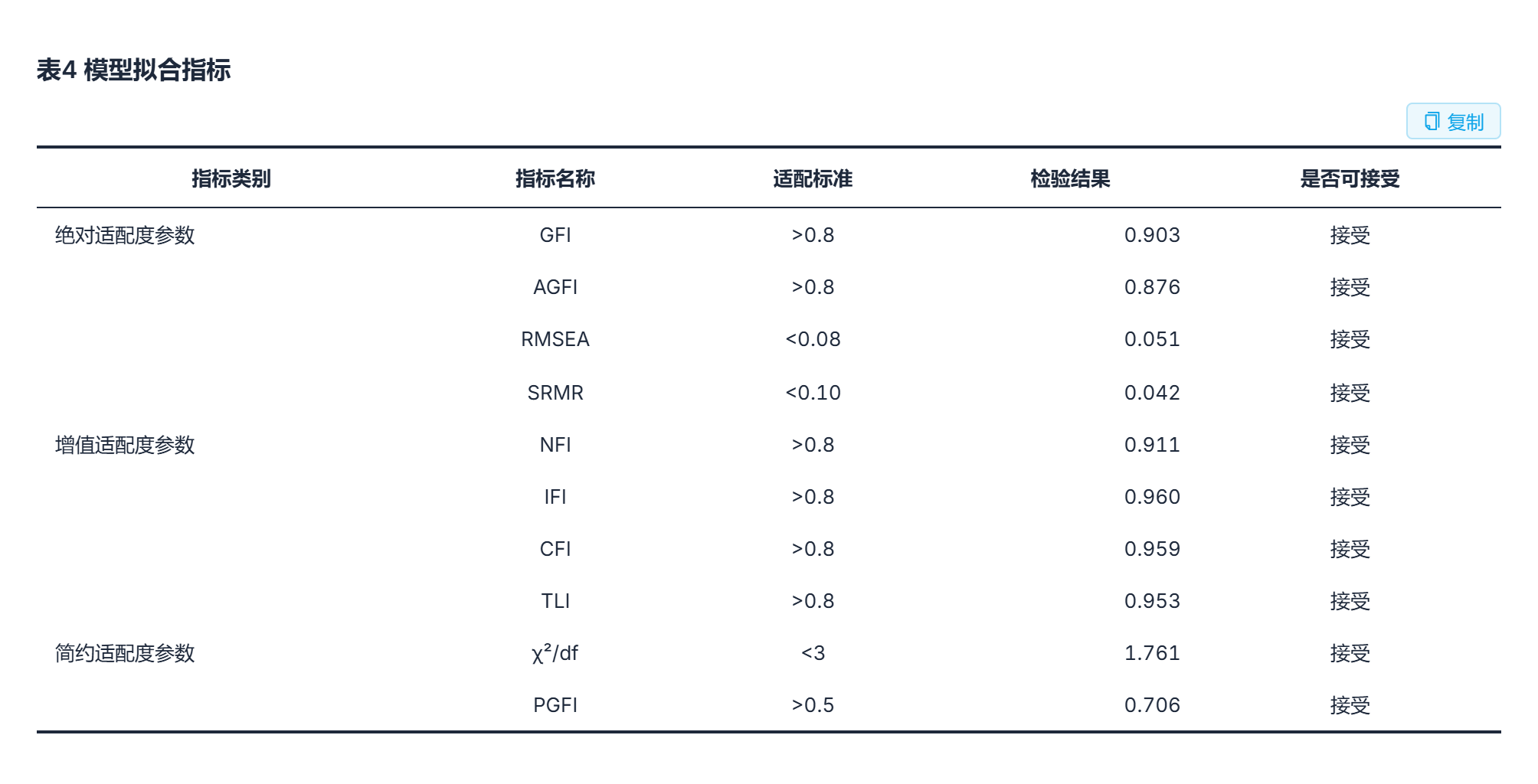The height and width of the screenshot is (784, 1538).
Task: Click the >0.5 standard for PGFI
Action: [x=813, y=705]
